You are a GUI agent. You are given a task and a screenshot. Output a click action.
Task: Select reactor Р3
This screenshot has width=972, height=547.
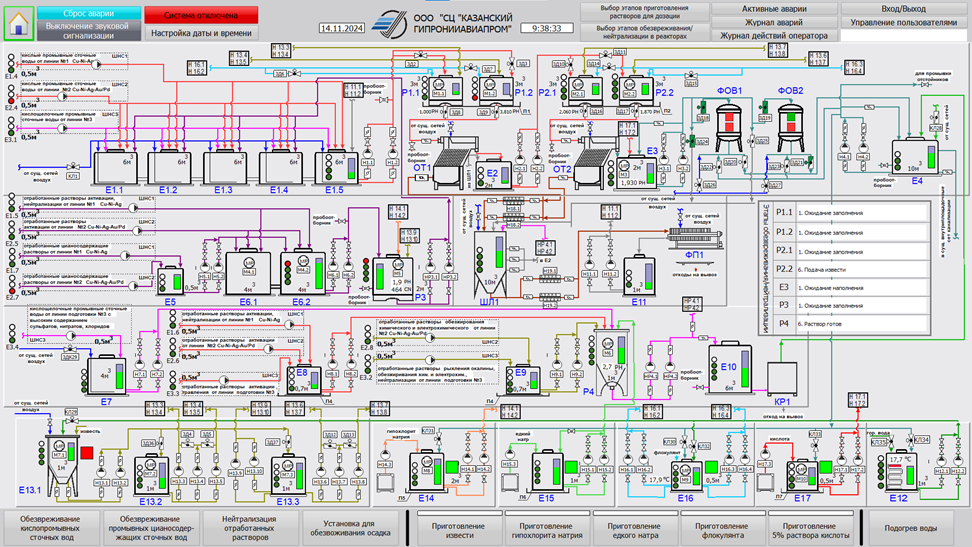(x=392, y=275)
